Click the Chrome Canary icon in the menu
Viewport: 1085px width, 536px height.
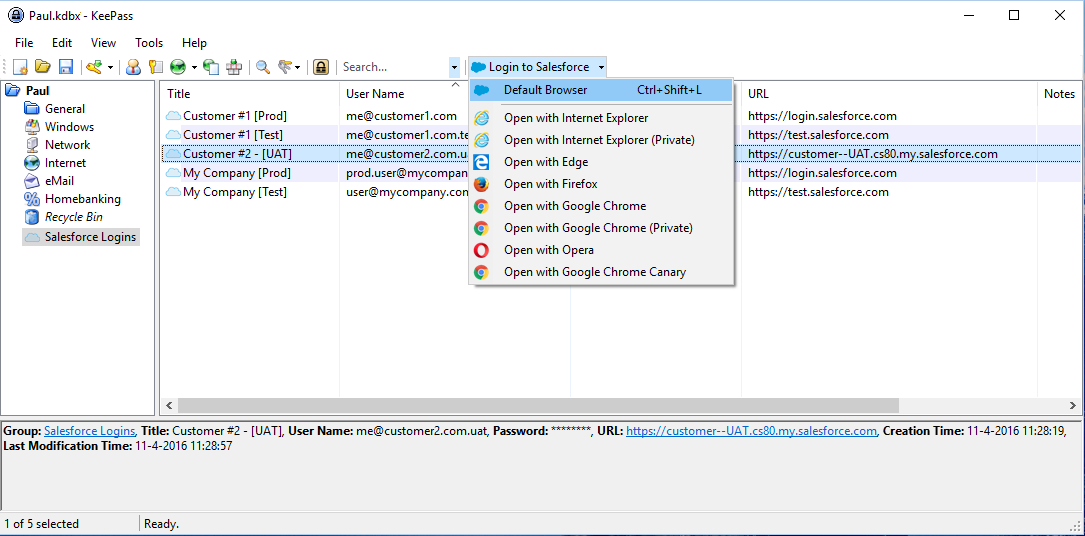[x=482, y=272]
